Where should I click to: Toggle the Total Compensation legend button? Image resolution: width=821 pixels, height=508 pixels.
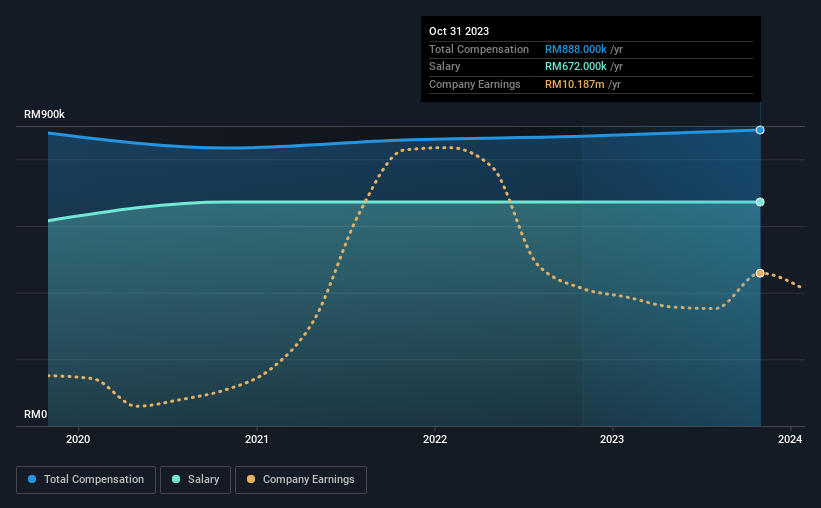coord(86,480)
